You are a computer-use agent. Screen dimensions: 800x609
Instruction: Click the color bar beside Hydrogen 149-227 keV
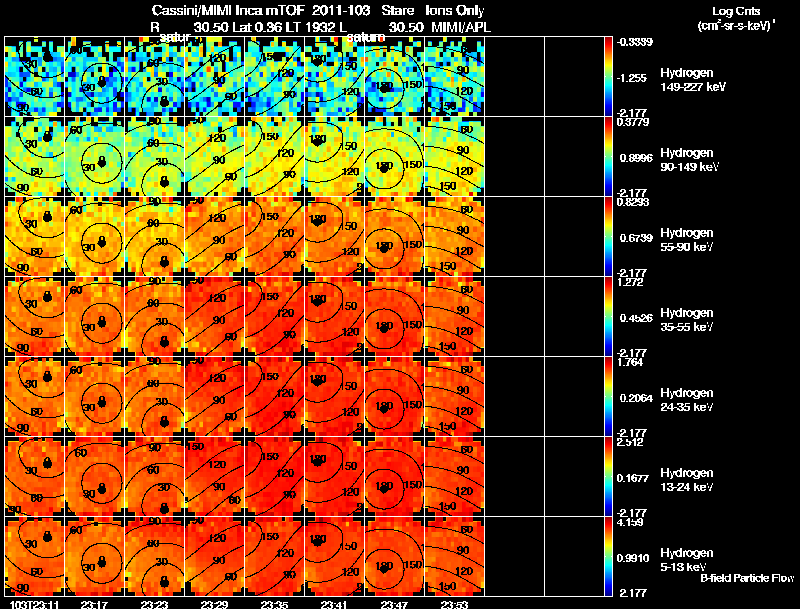608,77
